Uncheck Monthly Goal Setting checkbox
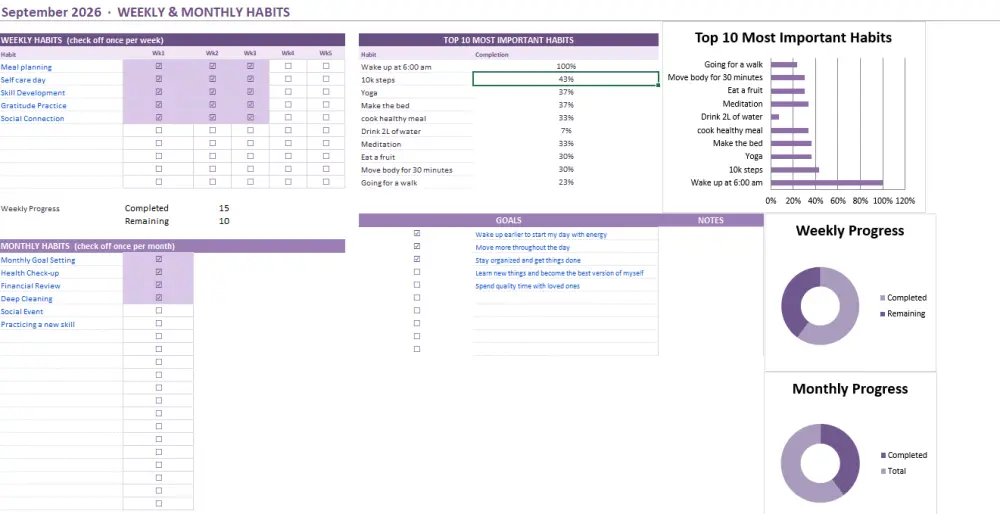 tap(159, 259)
